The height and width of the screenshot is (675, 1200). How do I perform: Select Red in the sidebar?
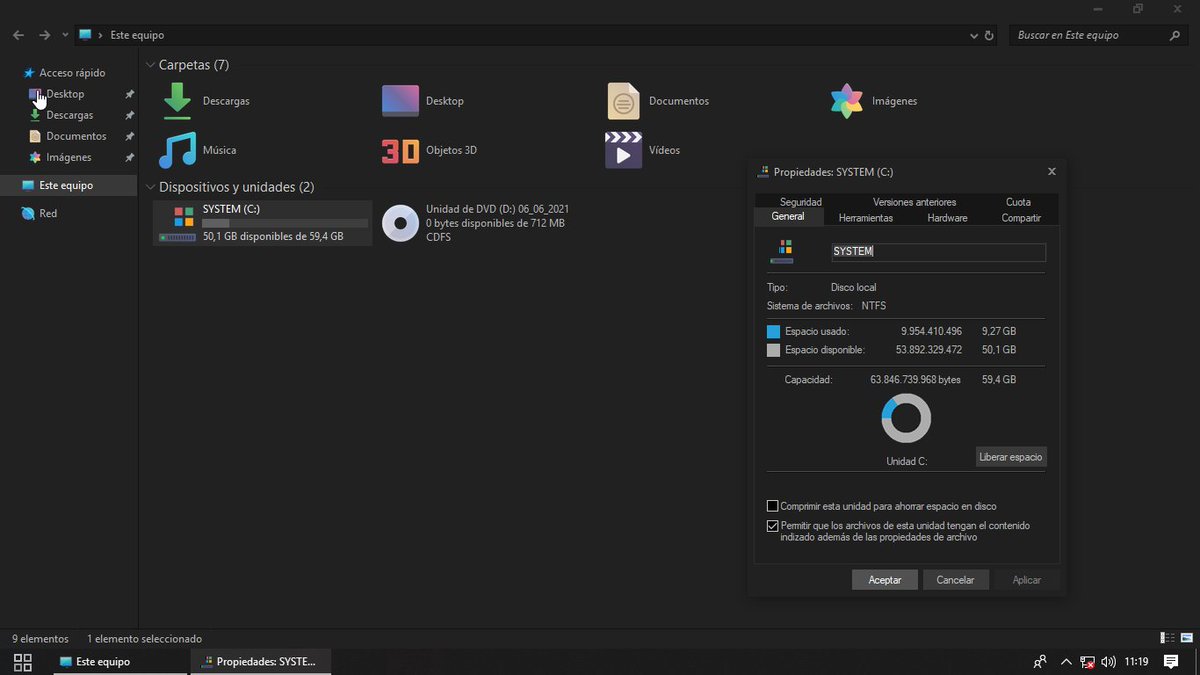(48, 213)
